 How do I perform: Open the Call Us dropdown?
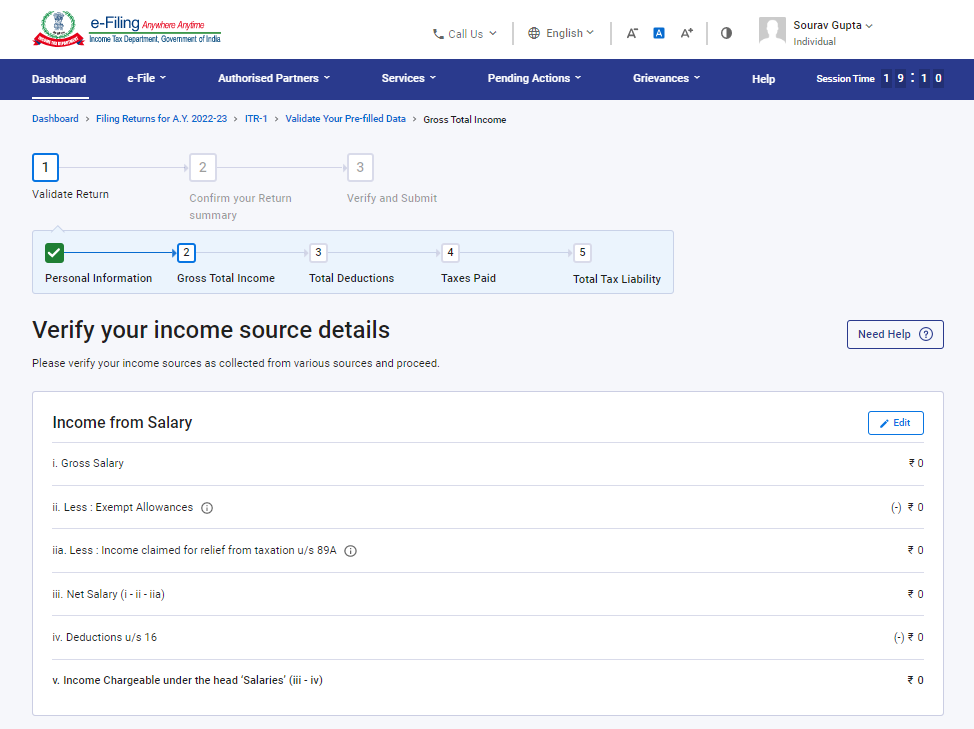(465, 34)
